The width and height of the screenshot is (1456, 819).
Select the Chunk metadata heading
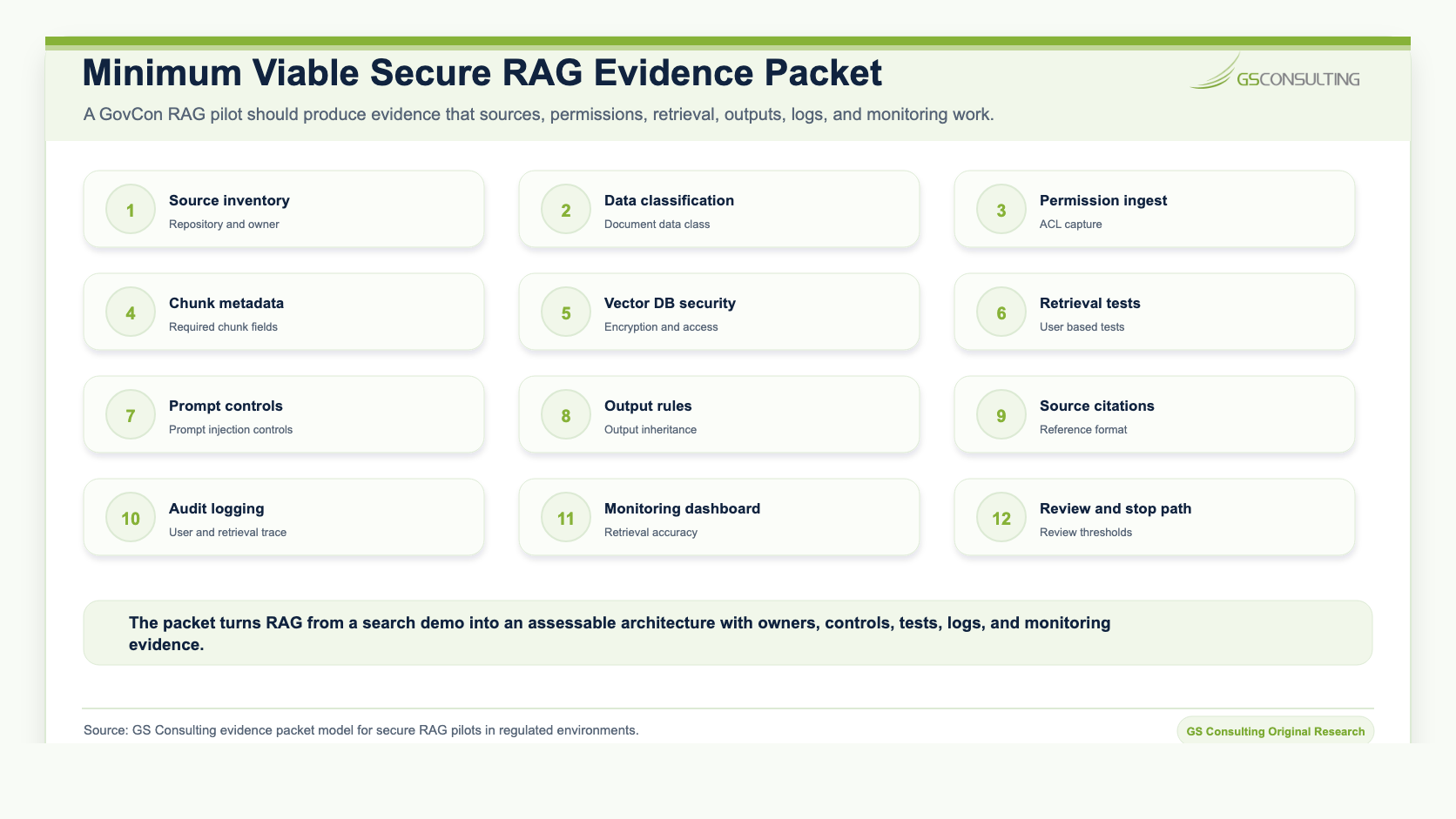coord(226,303)
